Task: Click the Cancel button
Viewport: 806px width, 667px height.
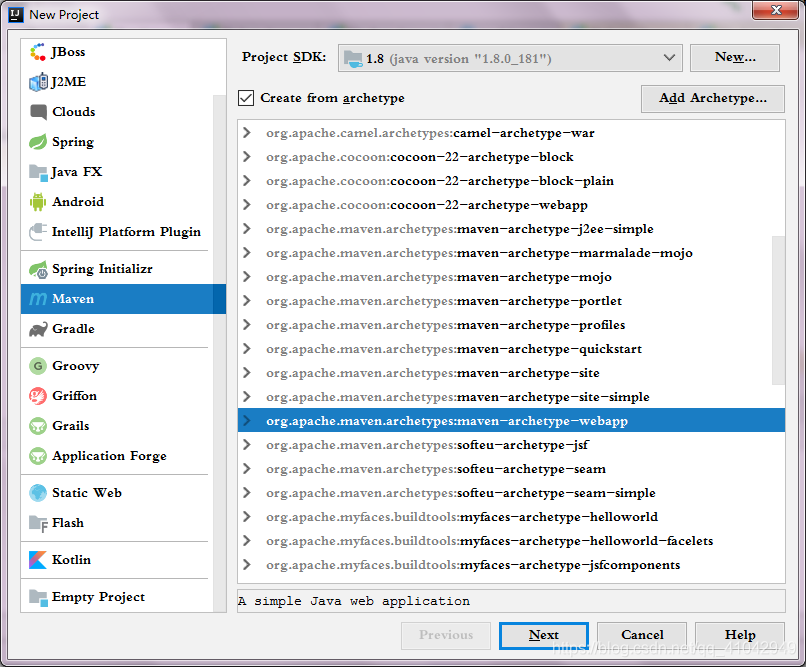Action: click(642, 635)
